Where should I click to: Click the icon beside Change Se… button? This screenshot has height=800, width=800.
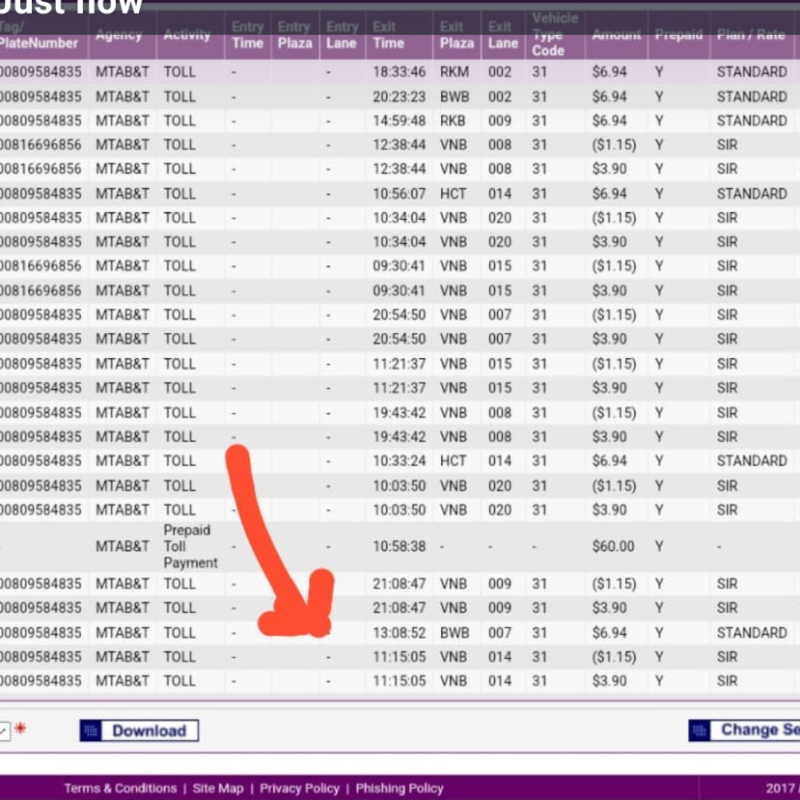[x=699, y=730]
